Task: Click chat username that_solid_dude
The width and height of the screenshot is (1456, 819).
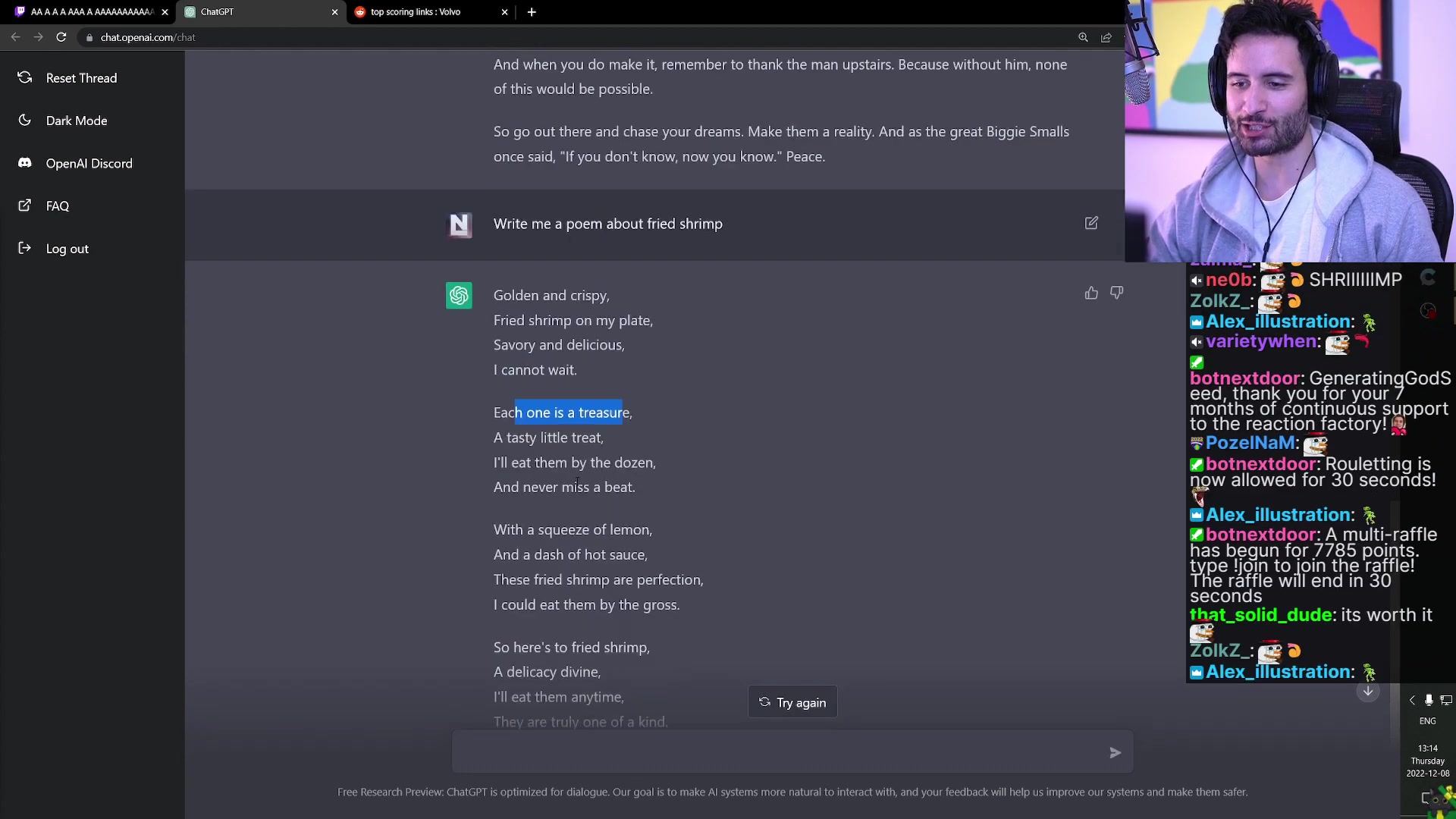Action: point(1260,615)
